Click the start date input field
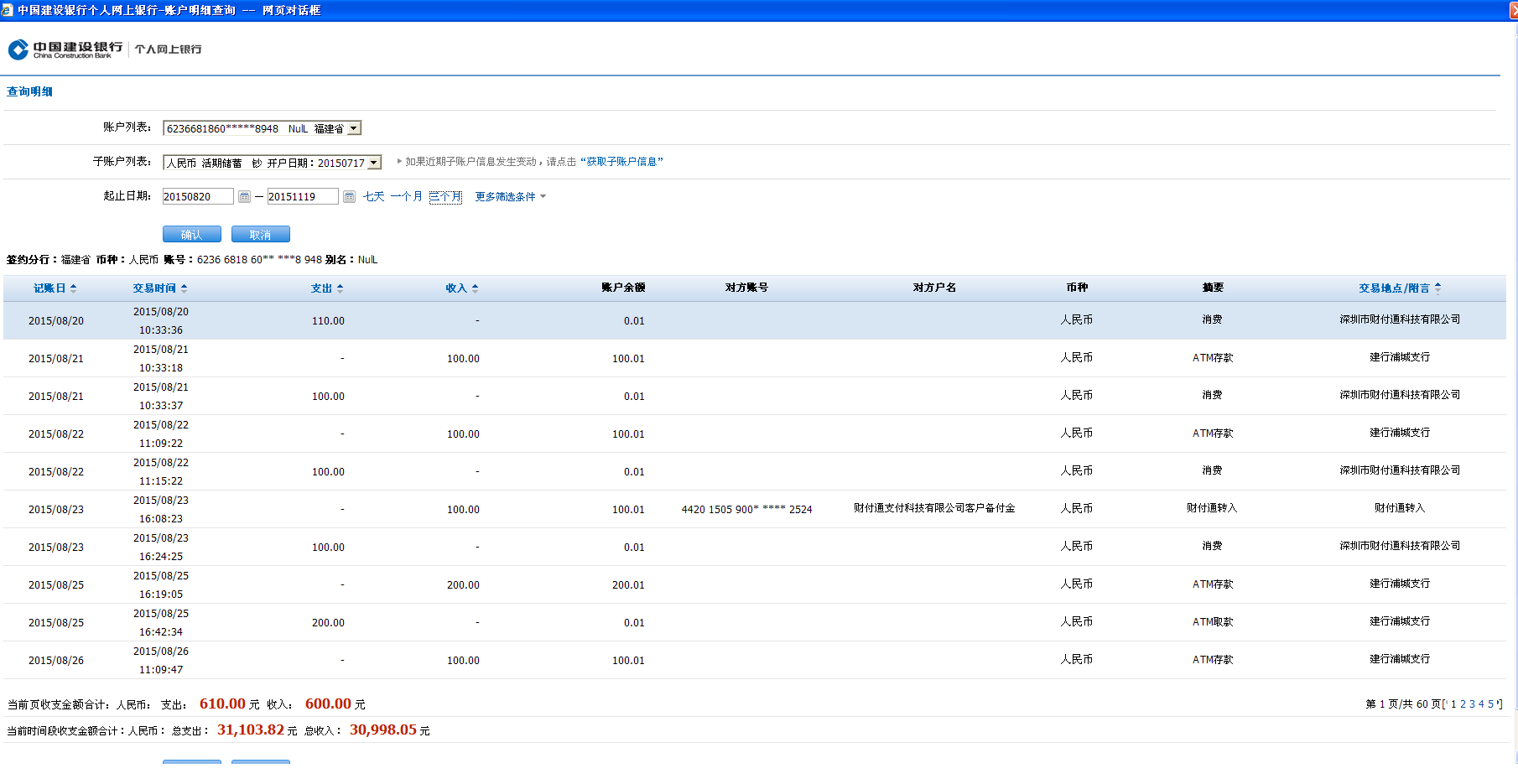 (197, 196)
